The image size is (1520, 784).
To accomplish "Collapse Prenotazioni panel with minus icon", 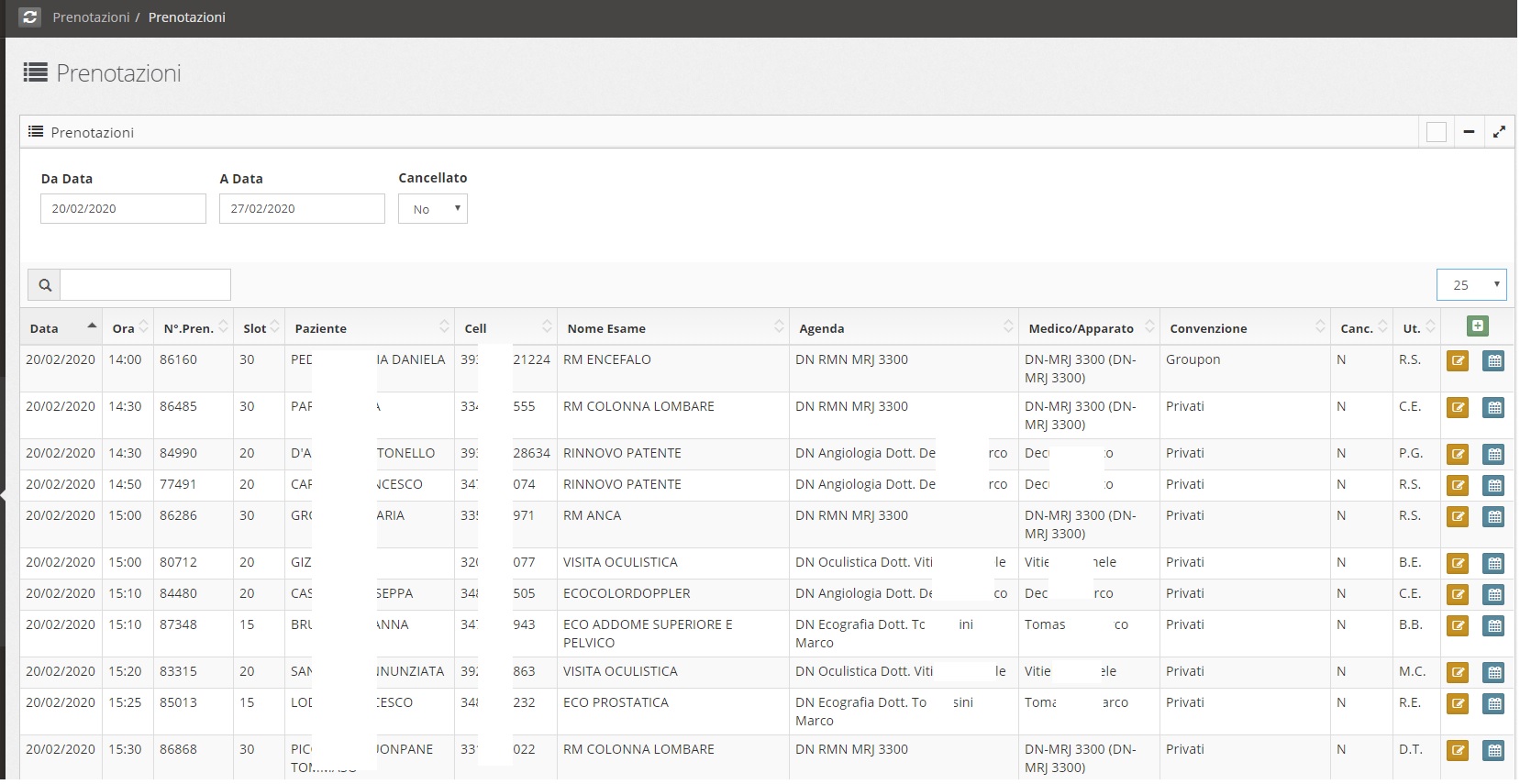I will pyautogui.click(x=1469, y=132).
